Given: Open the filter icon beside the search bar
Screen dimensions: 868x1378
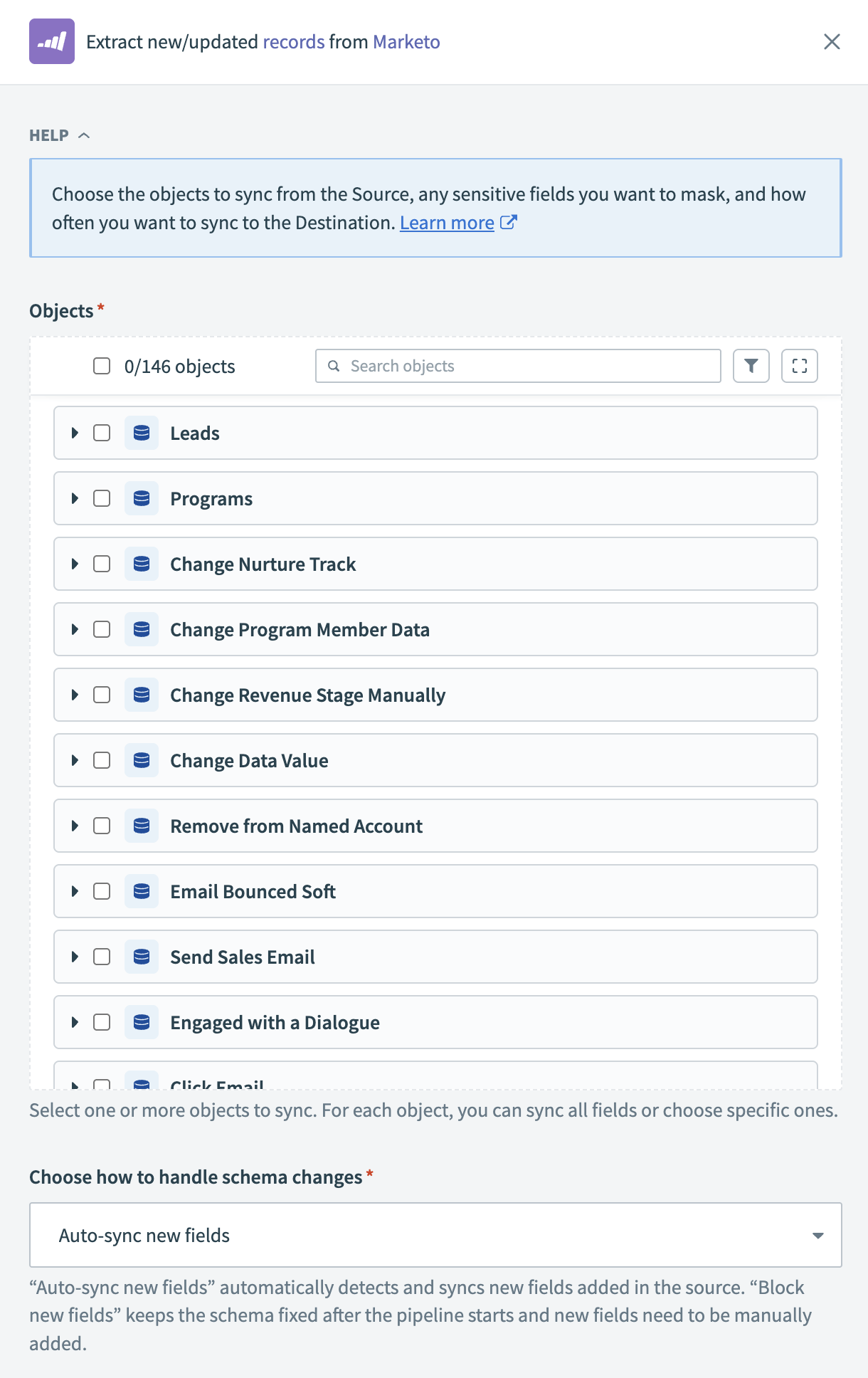Looking at the screenshot, I should coord(751,366).
